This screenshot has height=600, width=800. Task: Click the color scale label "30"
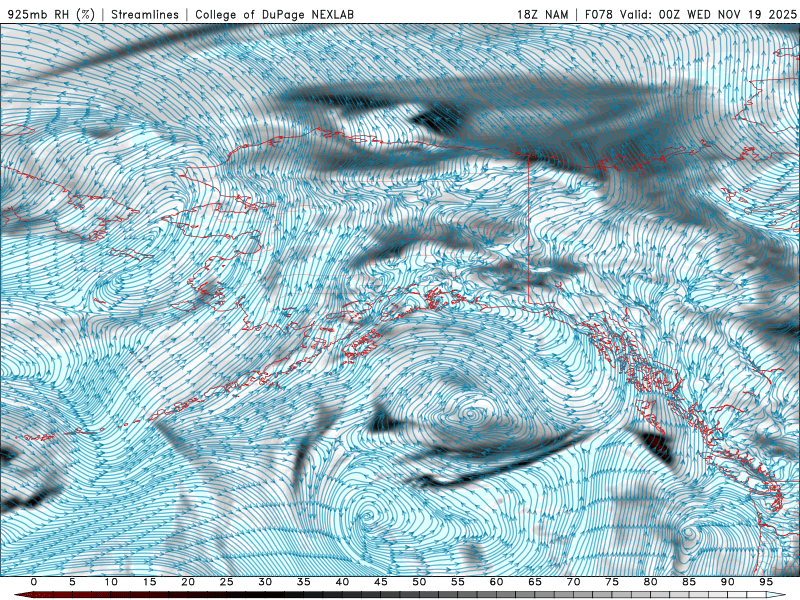tap(265, 582)
